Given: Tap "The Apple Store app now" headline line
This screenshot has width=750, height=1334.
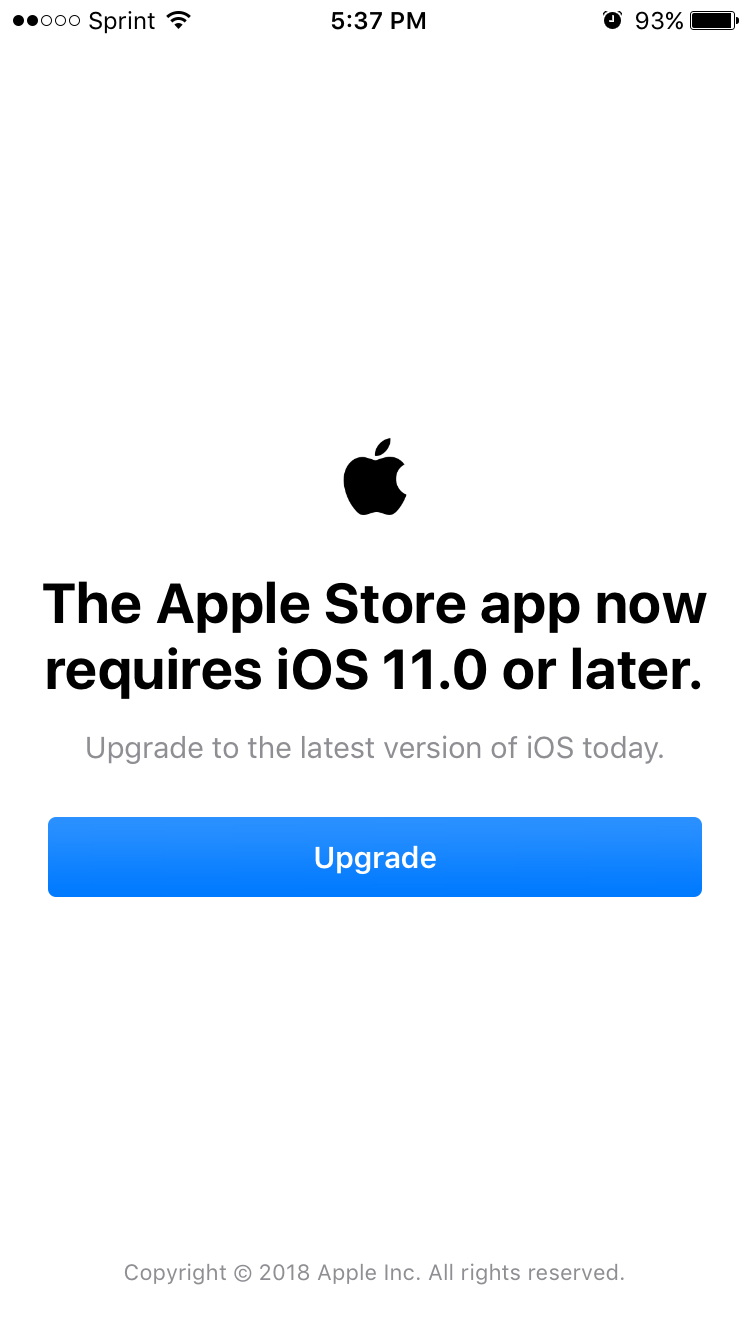Looking at the screenshot, I should tap(375, 604).
